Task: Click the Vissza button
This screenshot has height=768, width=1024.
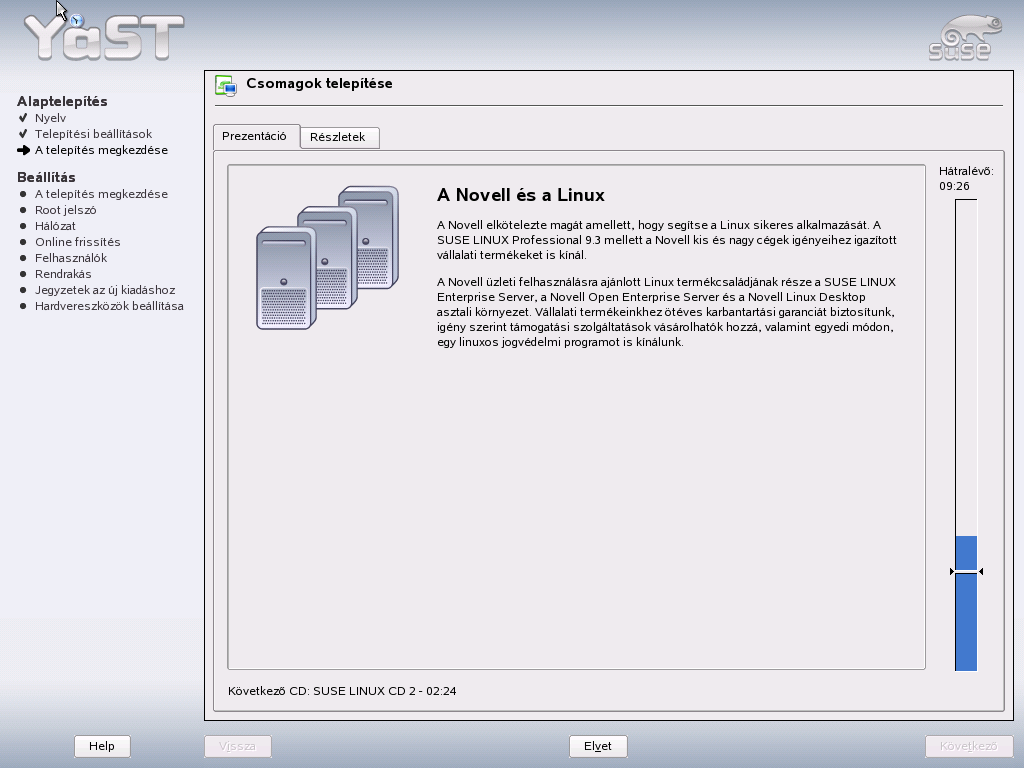Action: [x=238, y=746]
